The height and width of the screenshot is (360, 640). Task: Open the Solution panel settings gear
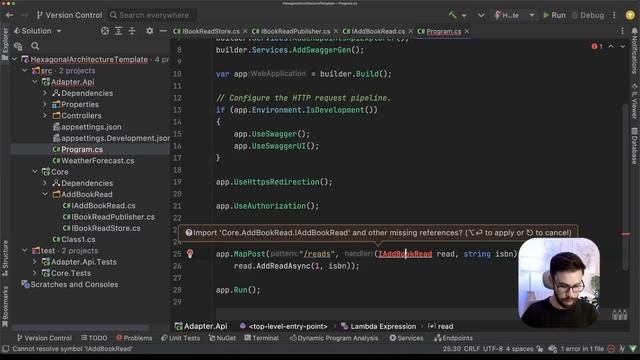click(150, 31)
